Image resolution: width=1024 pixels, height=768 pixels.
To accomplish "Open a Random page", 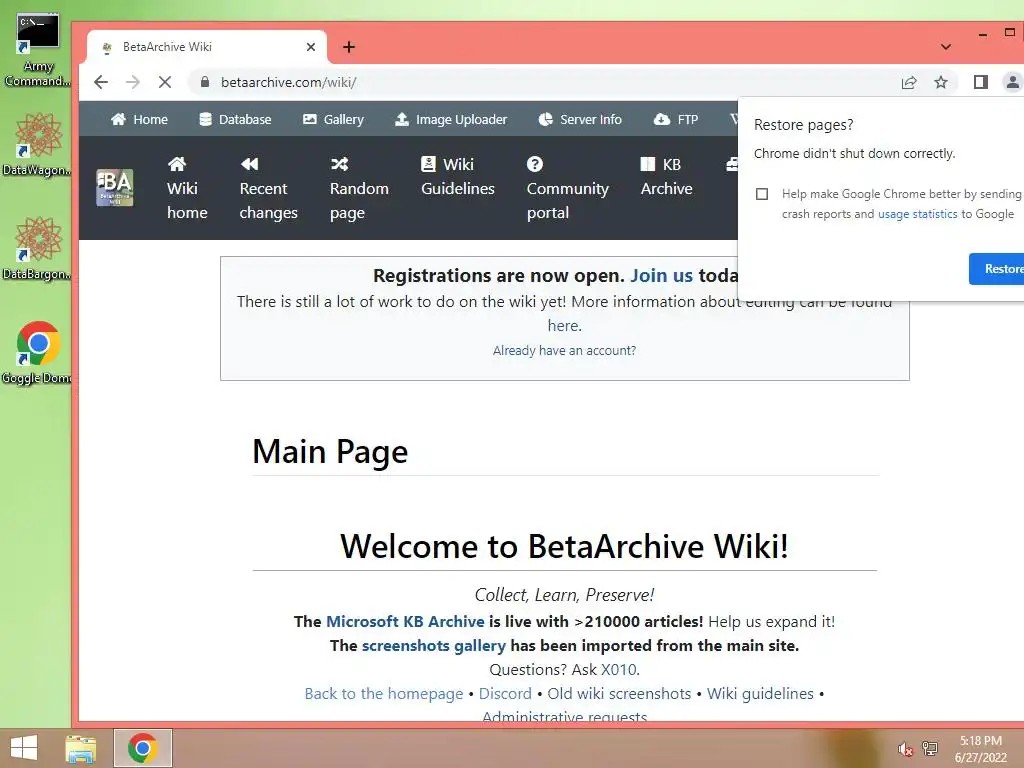I will tap(359, 188).
